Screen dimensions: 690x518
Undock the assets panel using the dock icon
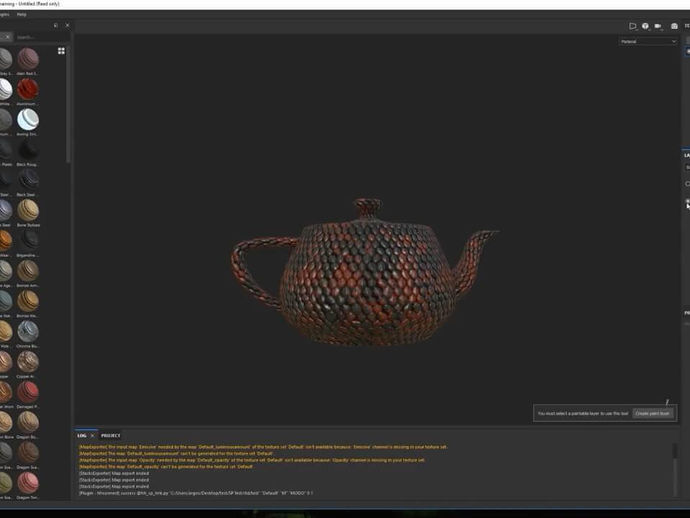pyautogui.click(x=56, y=26)
